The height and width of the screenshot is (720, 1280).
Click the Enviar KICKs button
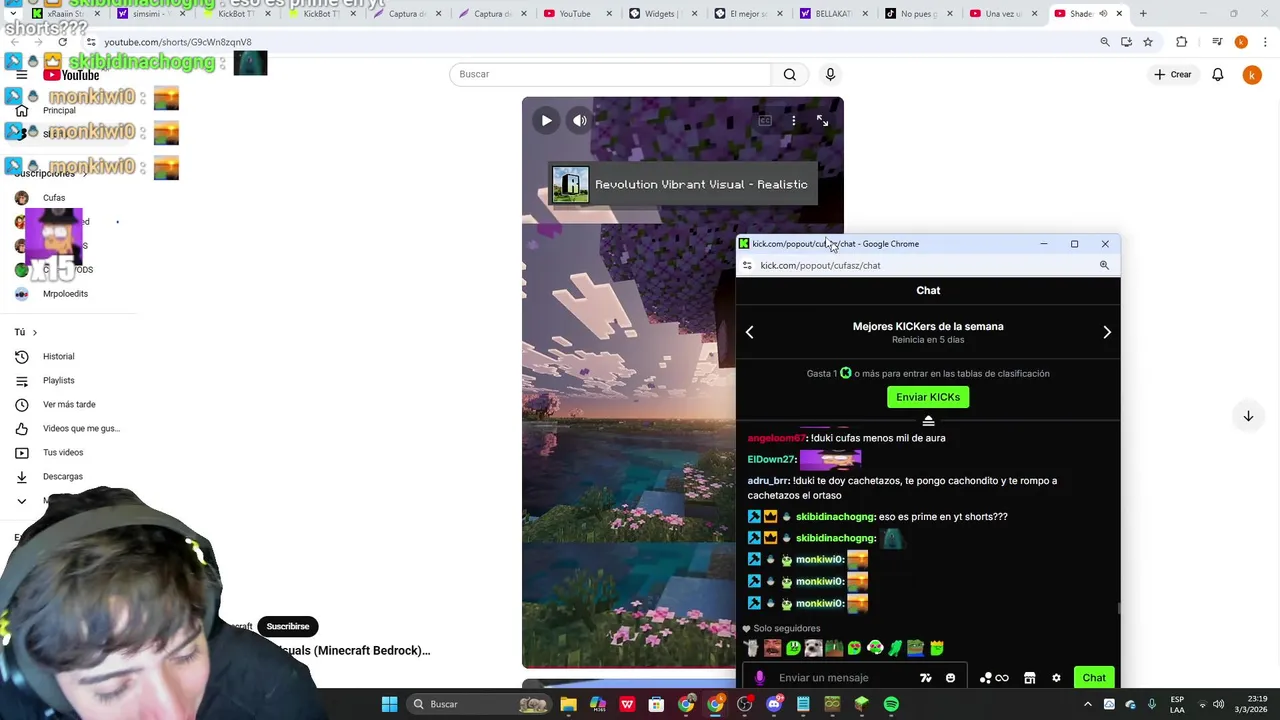click(x=928, y=397)
